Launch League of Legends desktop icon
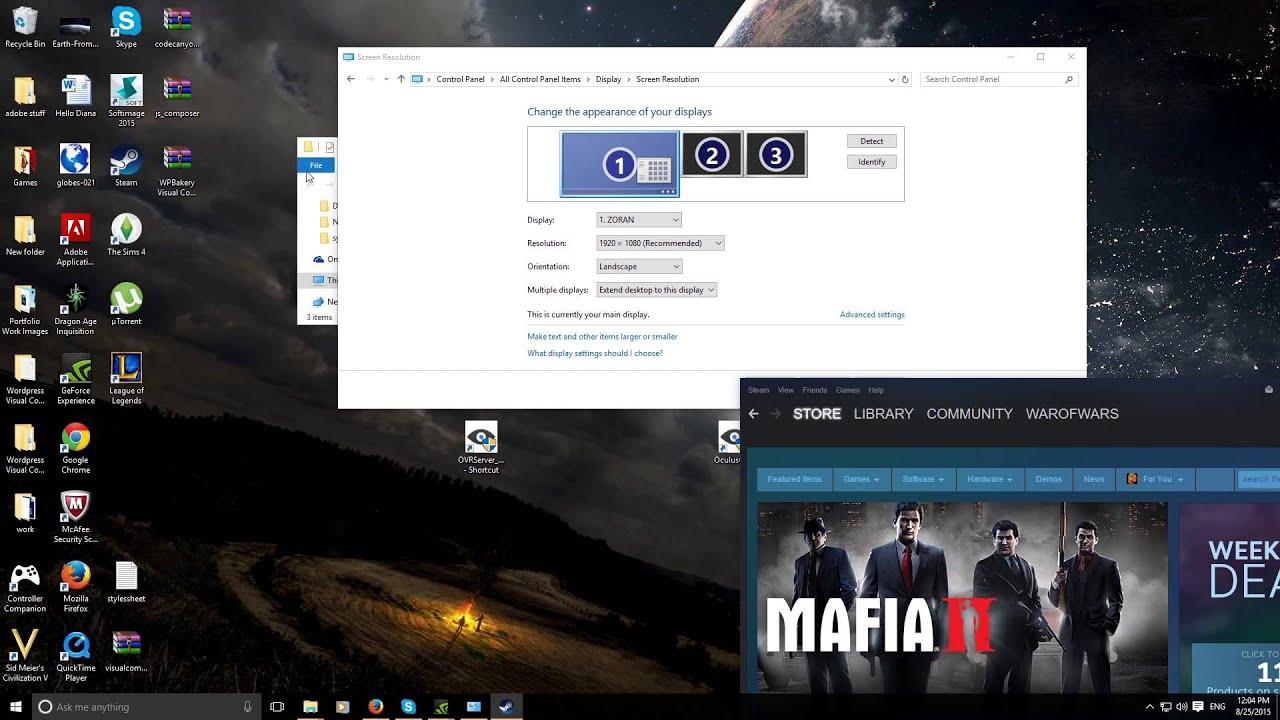Image resolution: width=1280 pixels, height=720 pixels. (x=126, y=378)
